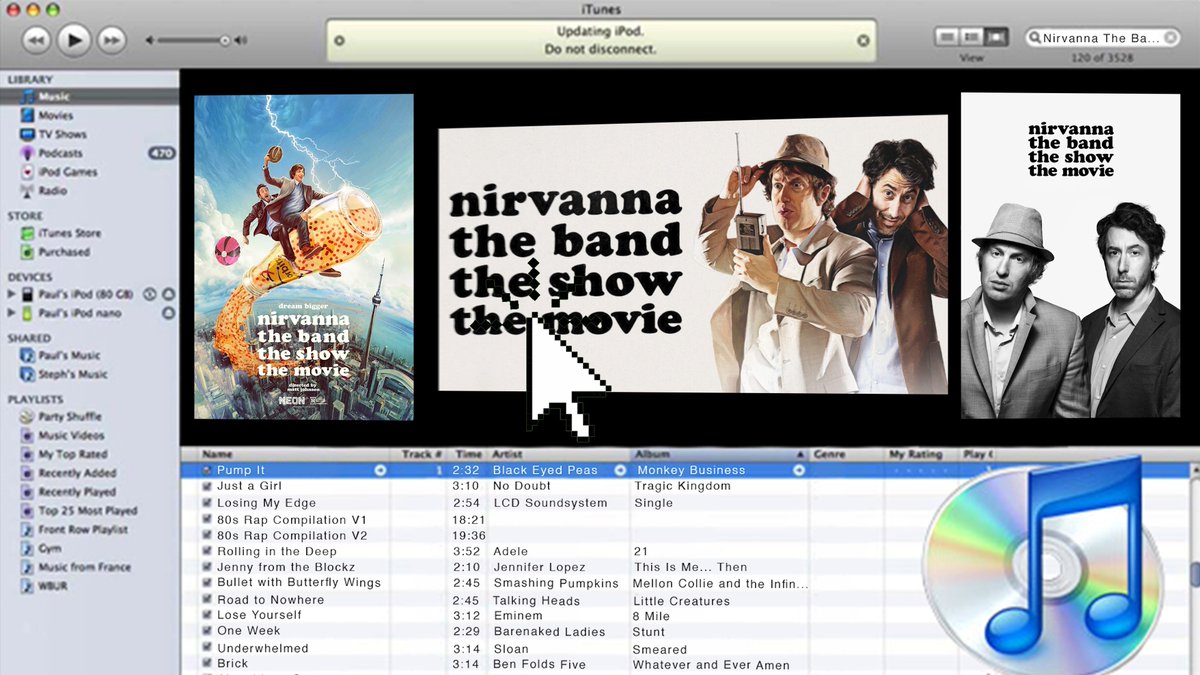Click the sync status icon for Paul's iPod (80 GB)
This screenshot has width=1200, height=675.
[150, 294]
